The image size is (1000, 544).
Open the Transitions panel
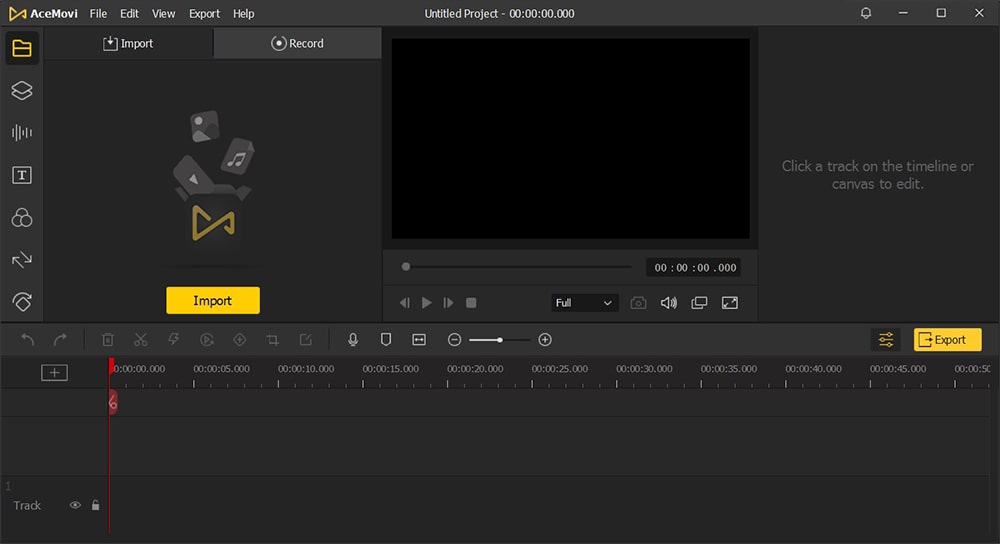(22, 260)
